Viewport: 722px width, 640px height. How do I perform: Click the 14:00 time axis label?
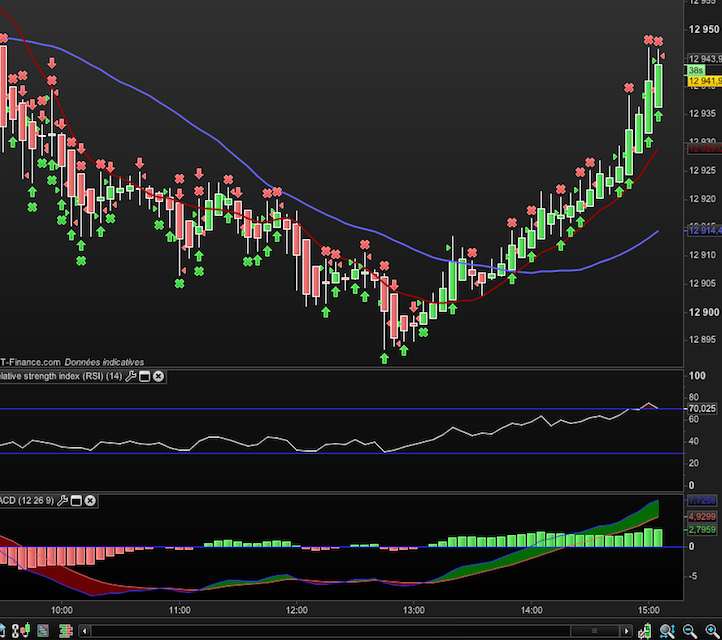click(532, 611)
